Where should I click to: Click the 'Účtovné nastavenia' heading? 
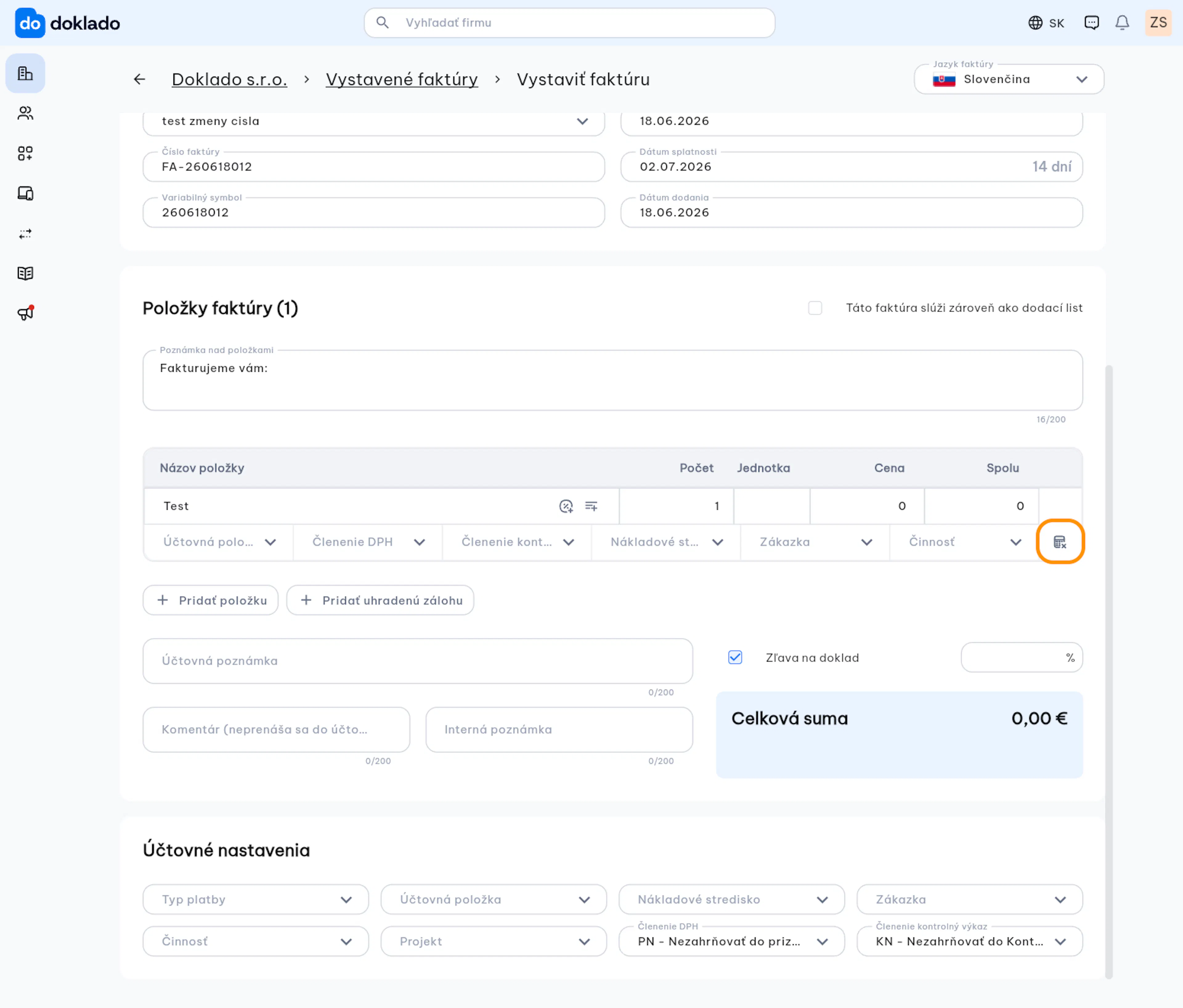pyautogui.click(x=226, y=850)
